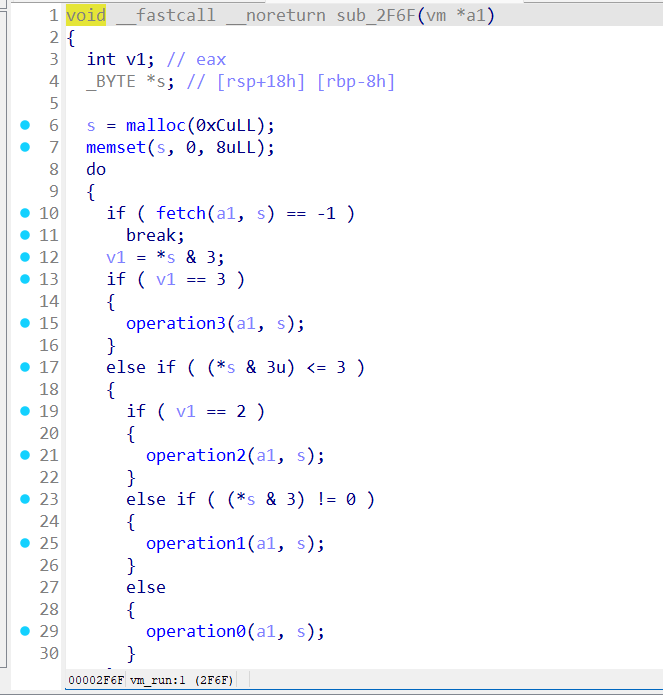The width and height of the screenshot is (663, 695).
Task: Click the 00002F6F address in the status bar
Action: [95, 680]
